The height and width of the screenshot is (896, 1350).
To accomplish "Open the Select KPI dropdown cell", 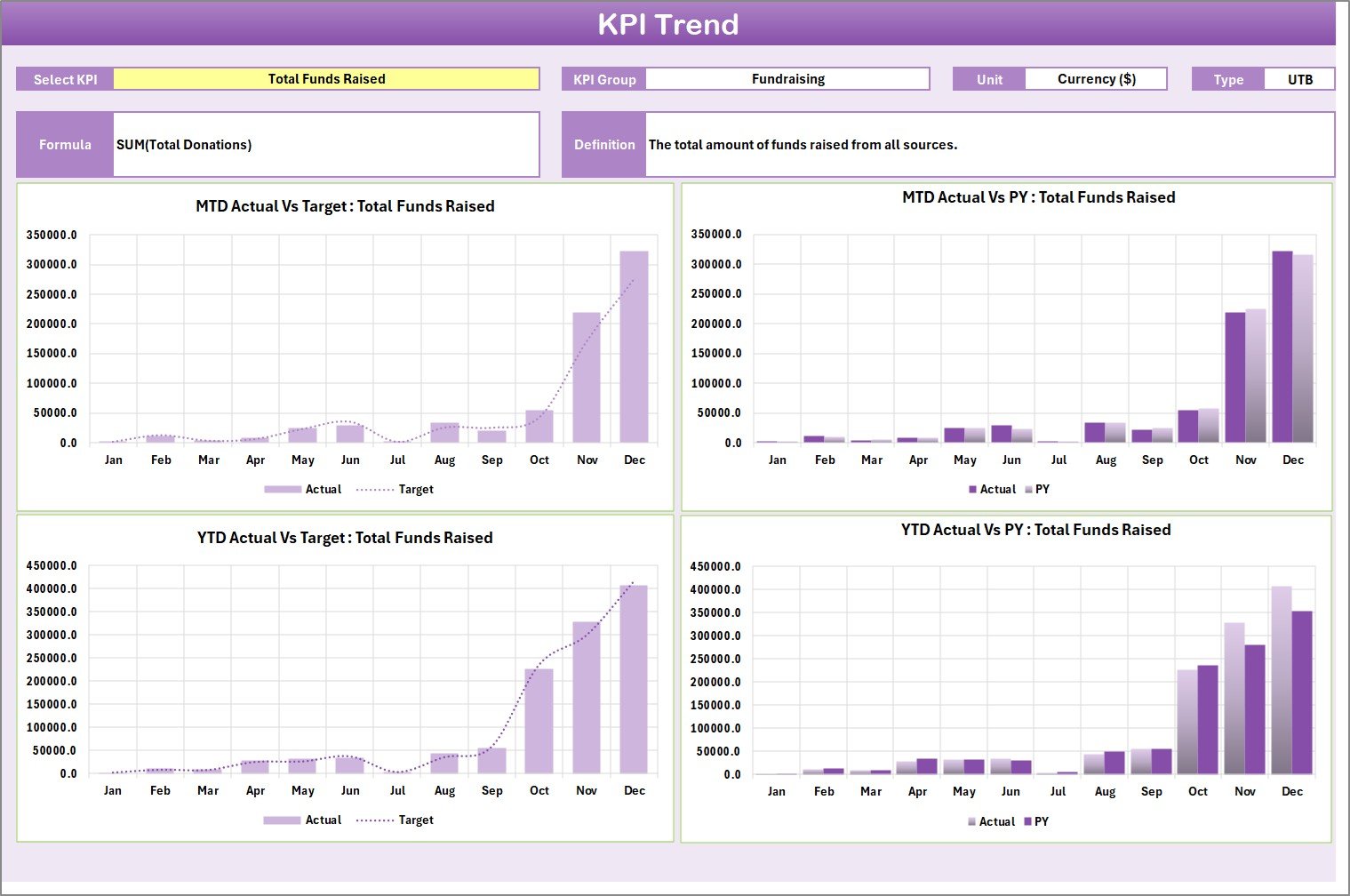I will coord(326,79).
